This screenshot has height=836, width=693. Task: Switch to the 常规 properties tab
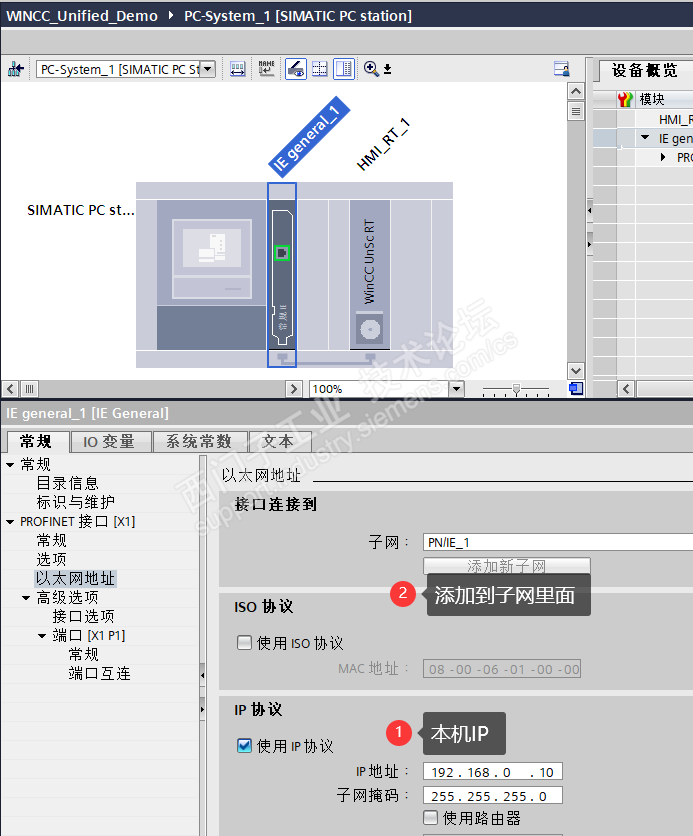(x=36, y=441)
